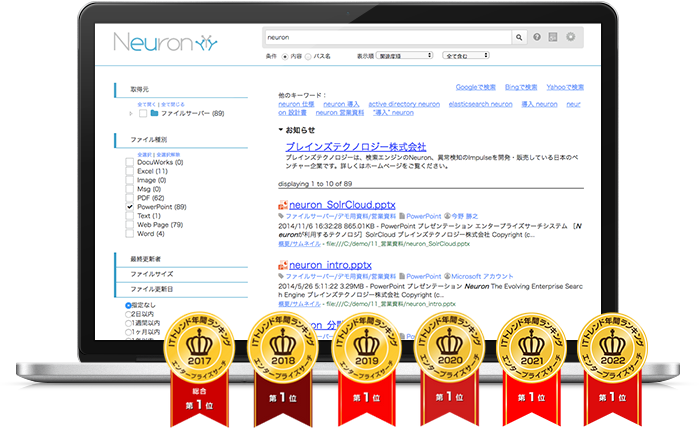Uncheck the PowerPoint (89) checkbox

(129, 207)
